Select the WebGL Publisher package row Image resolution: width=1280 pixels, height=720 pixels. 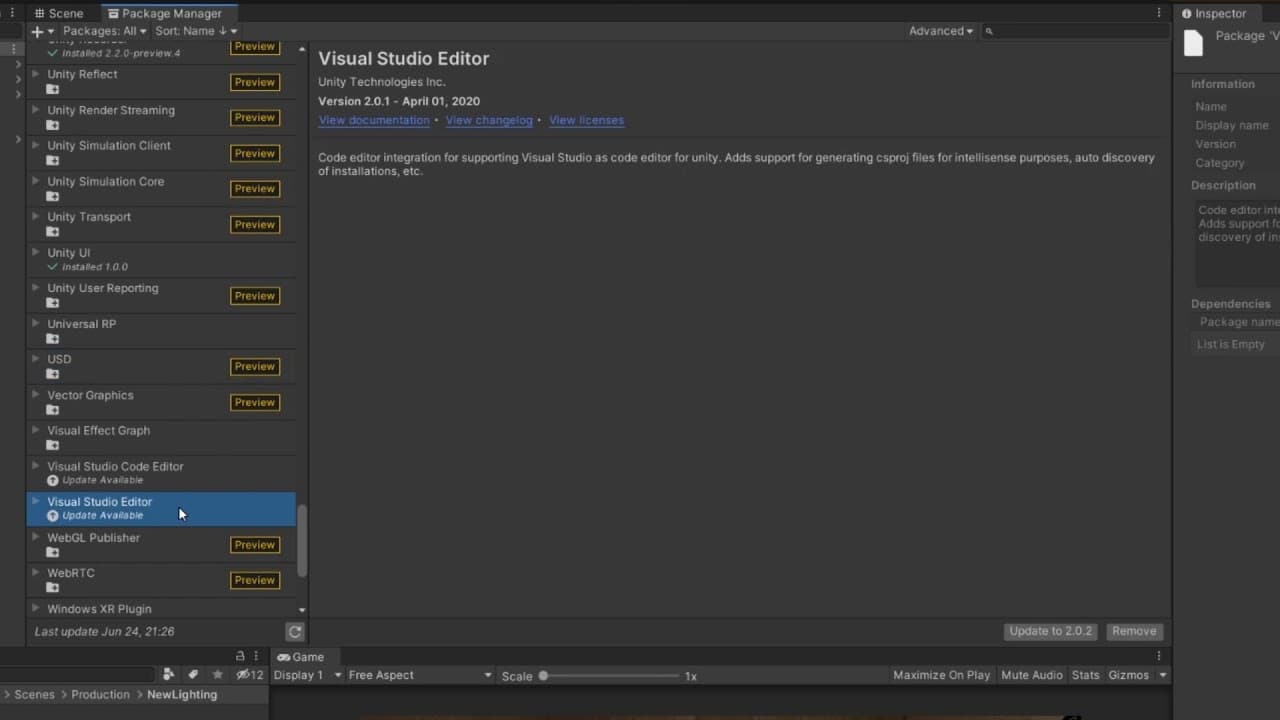[x=161, y=545]
